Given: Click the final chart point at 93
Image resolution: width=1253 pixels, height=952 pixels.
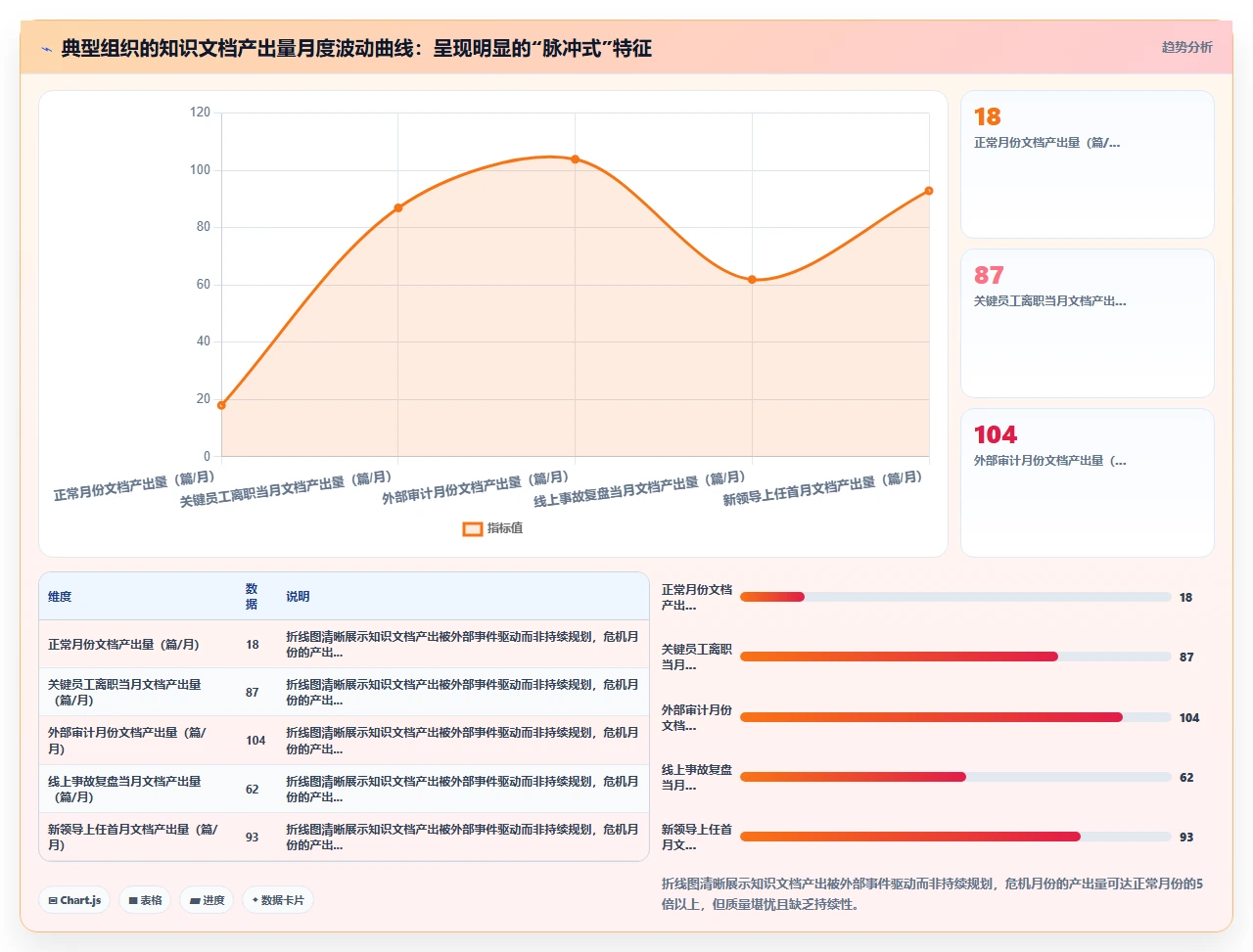Looking at the screenshot, I should pos(929,191).
